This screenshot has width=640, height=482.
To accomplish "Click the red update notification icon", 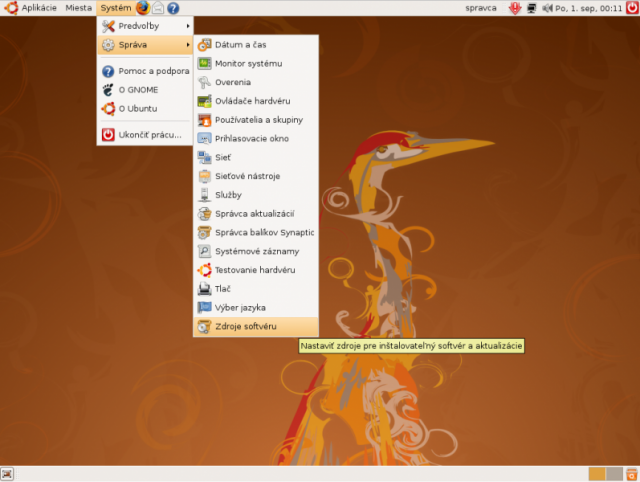I will coord(515,8).
